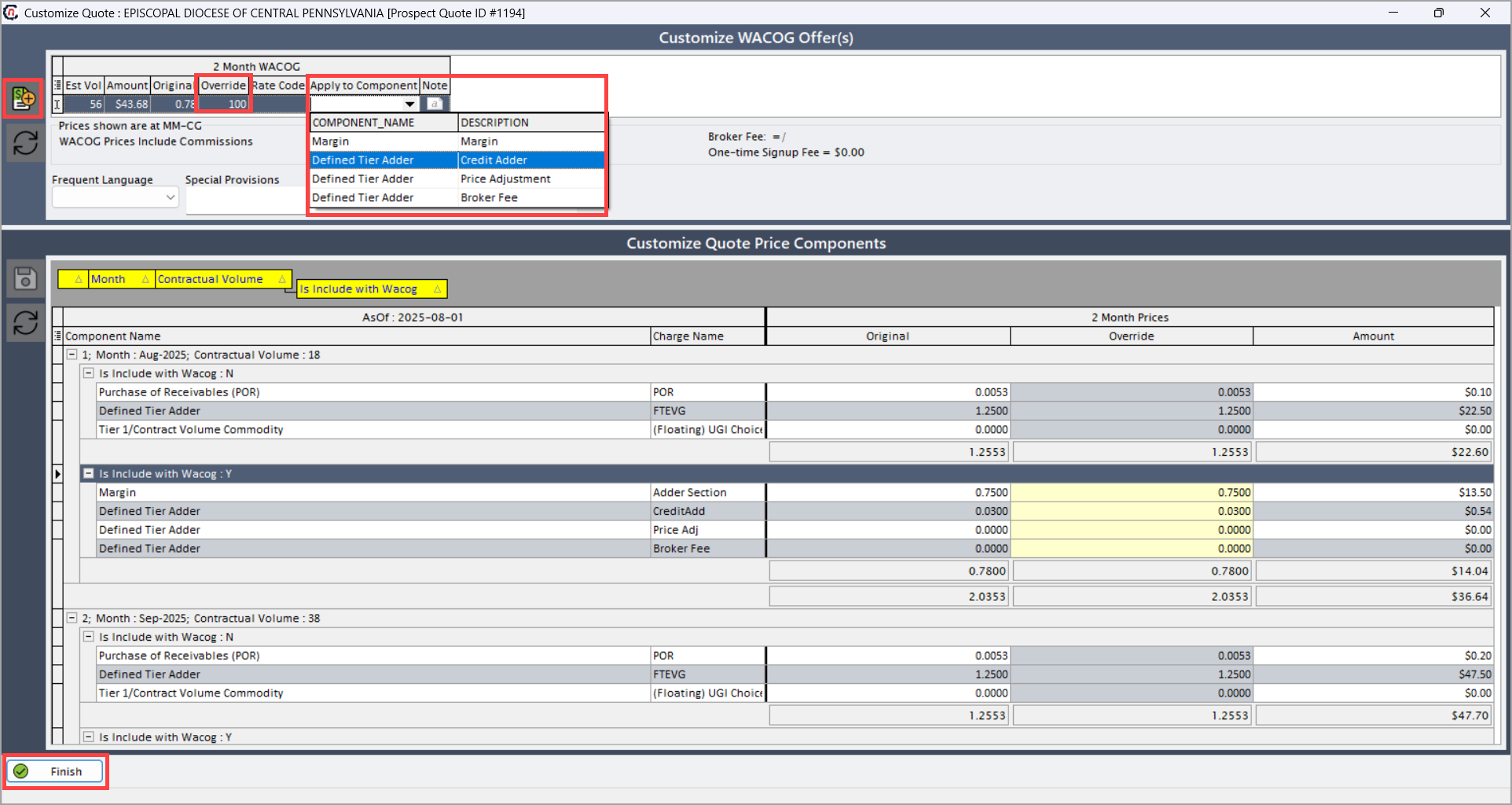1512x805 pixels.
Task: Click the application logo in the title bar
Action: point(11,13)
